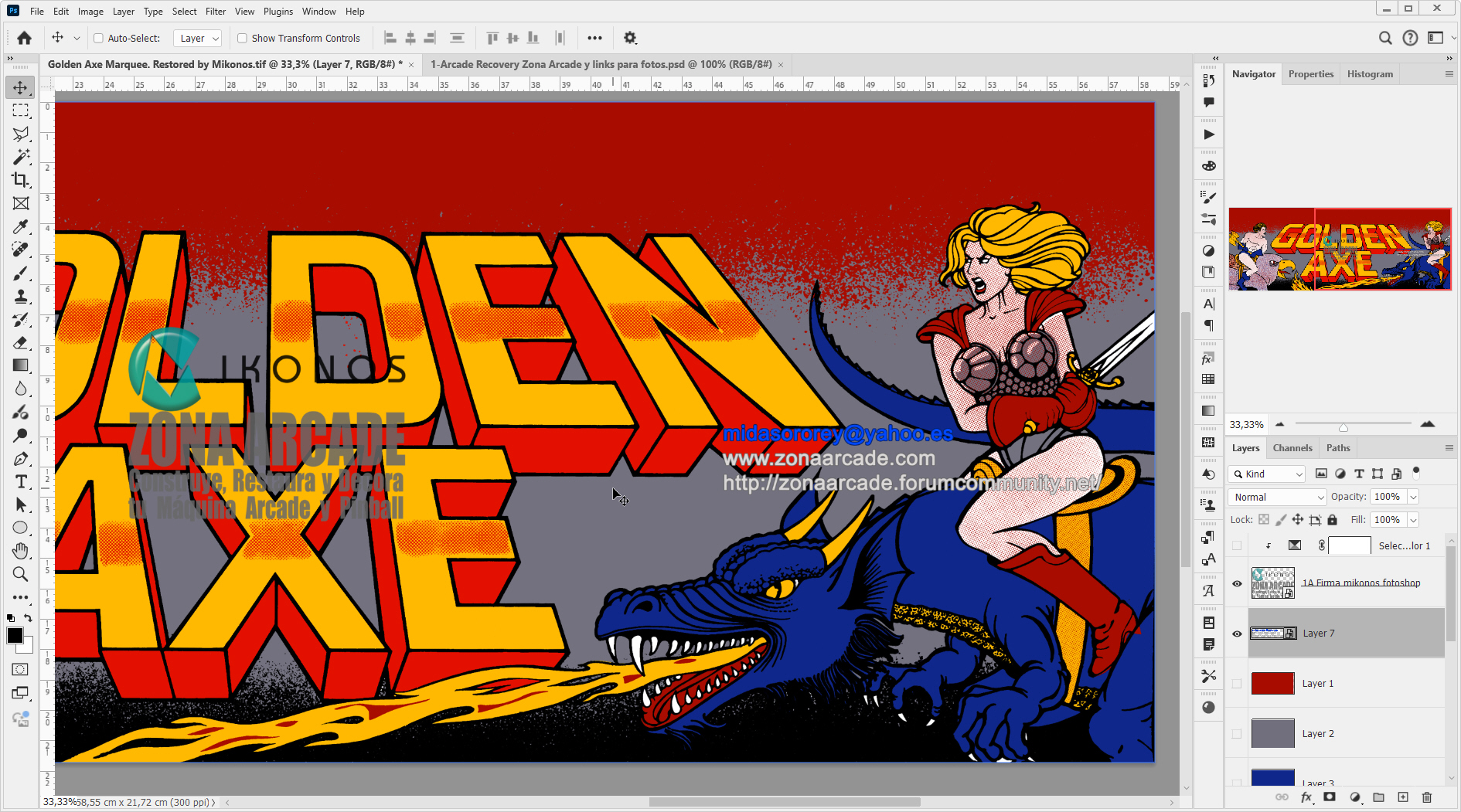The height and width of the screenshot is (812, 1461).
Task: Switch to the Channels tab
Action: 1292,448
